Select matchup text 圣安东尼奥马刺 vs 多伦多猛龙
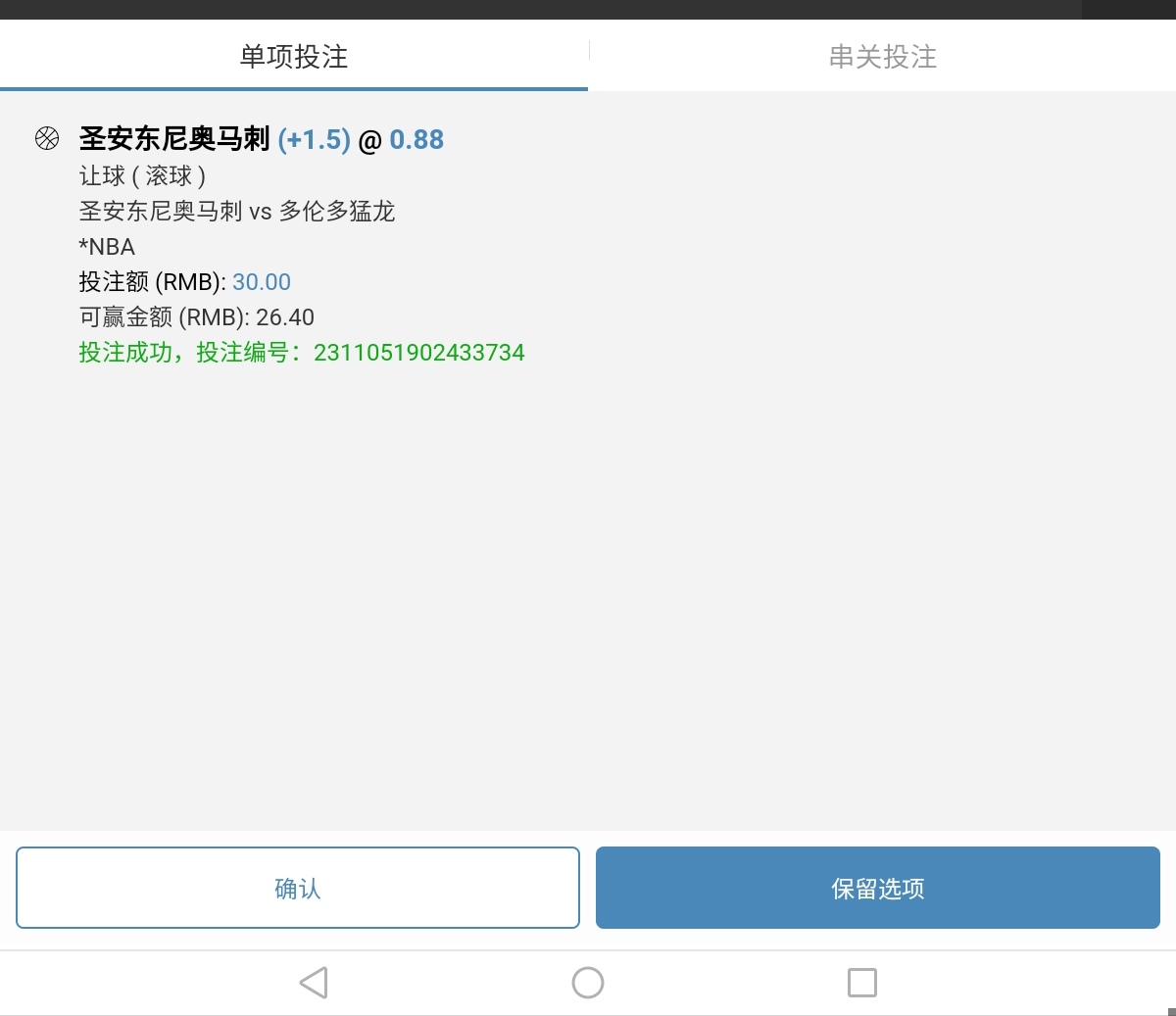1176x1016 pixels. pos(237,212)
